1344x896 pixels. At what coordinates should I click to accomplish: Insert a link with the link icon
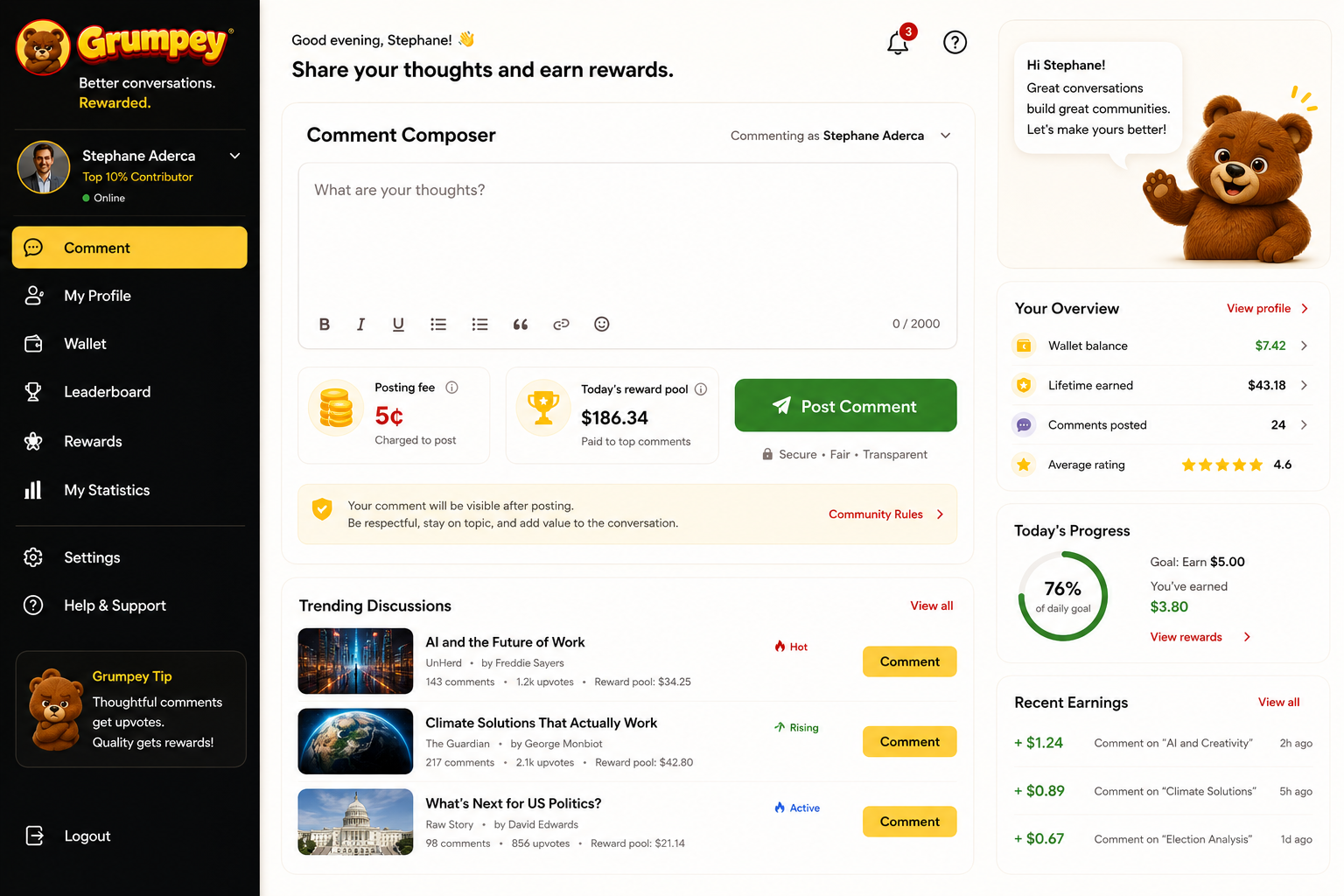pyautogui.click(x=561, y=325)
